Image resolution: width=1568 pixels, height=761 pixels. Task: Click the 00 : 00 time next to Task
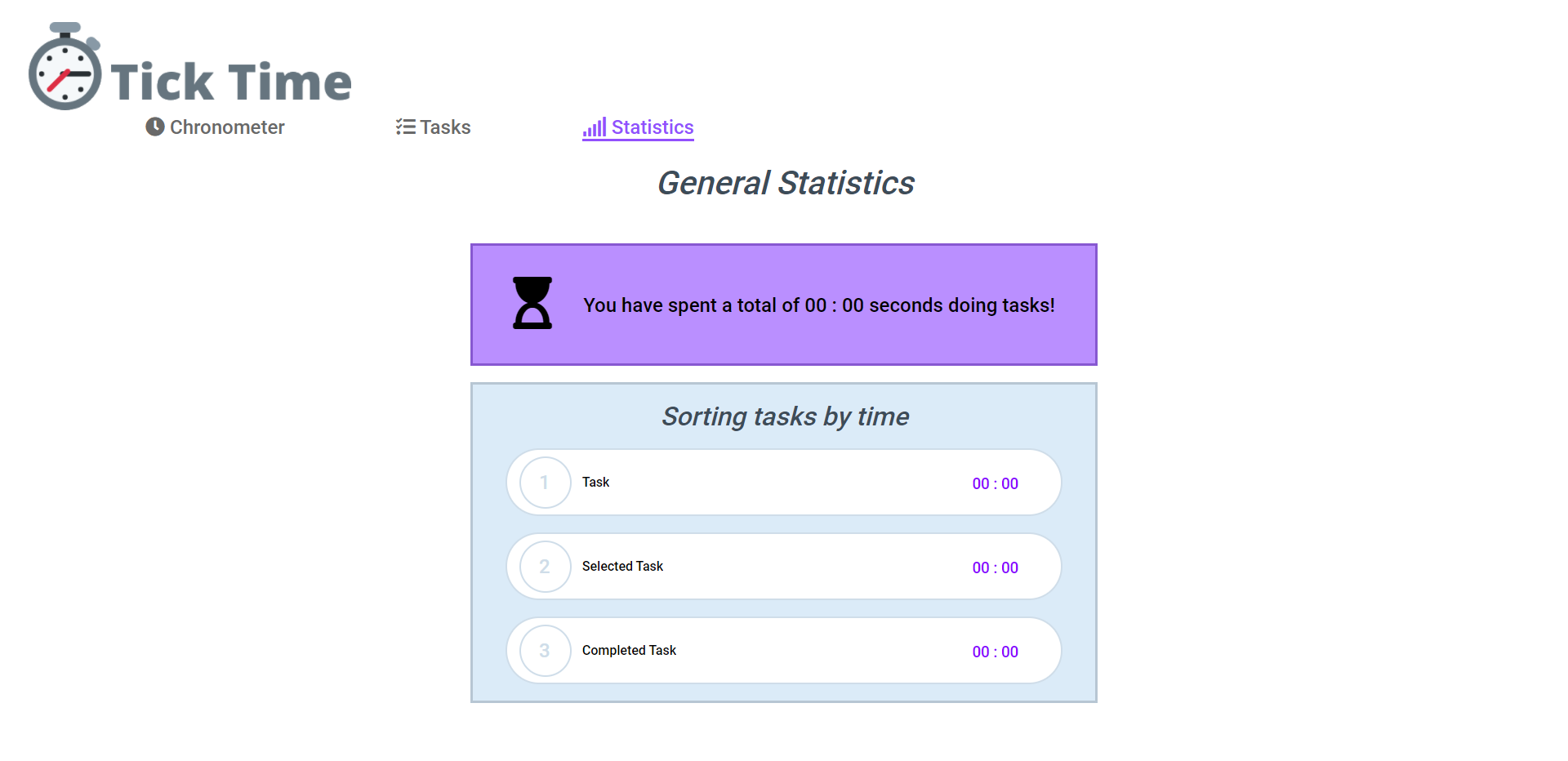pos(995,483)
